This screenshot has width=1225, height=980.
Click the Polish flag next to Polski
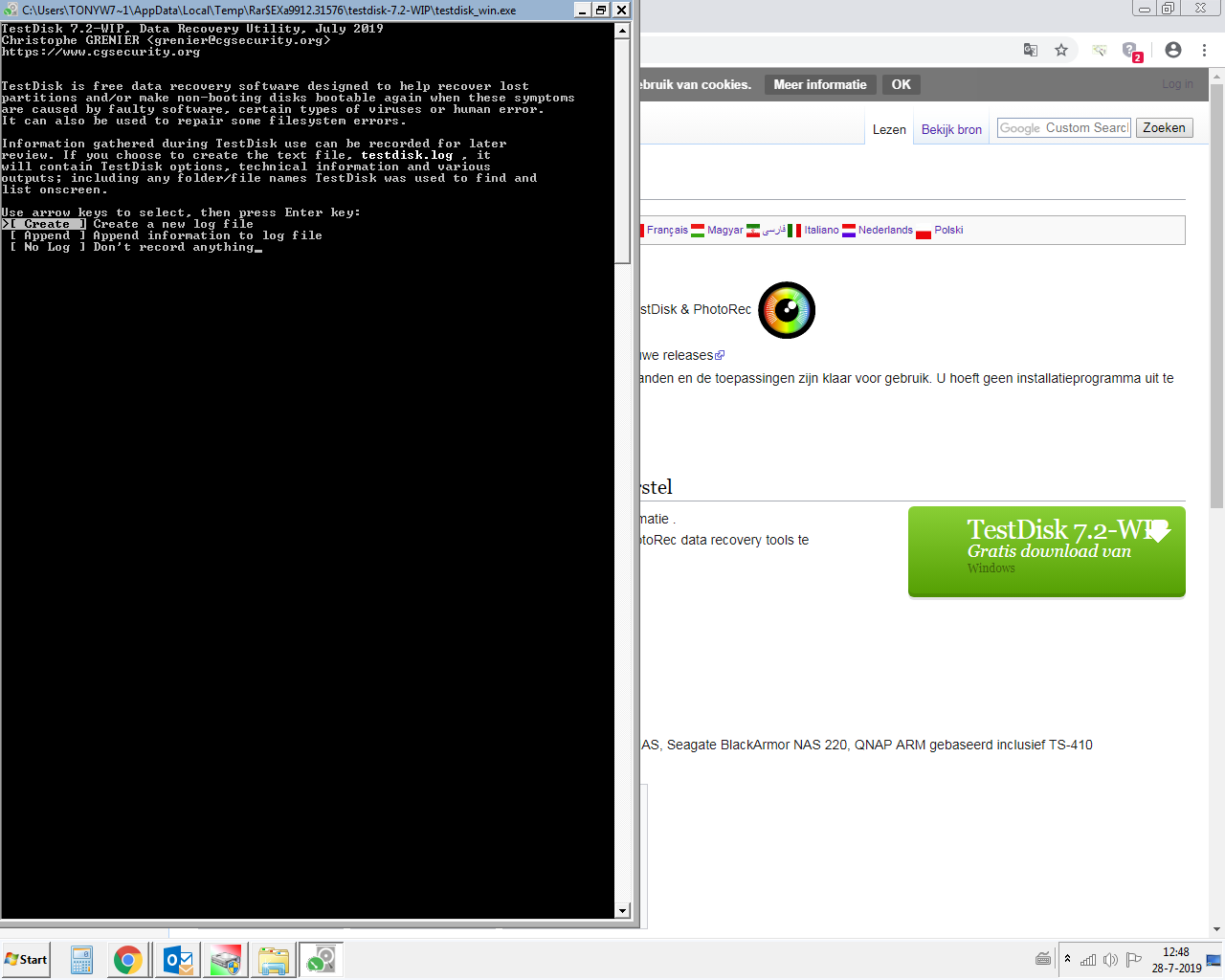tap(924, 231)
